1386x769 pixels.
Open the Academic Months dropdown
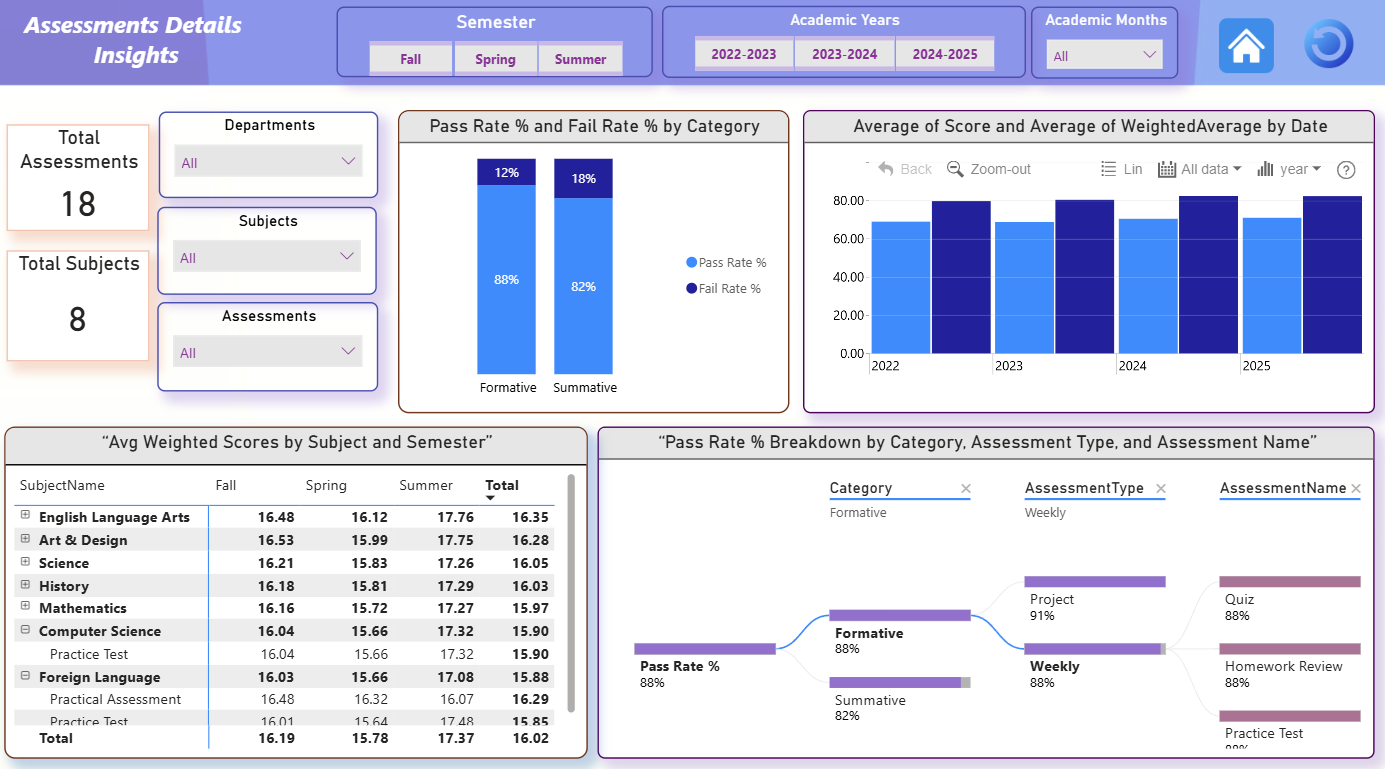coord(1104,56)
